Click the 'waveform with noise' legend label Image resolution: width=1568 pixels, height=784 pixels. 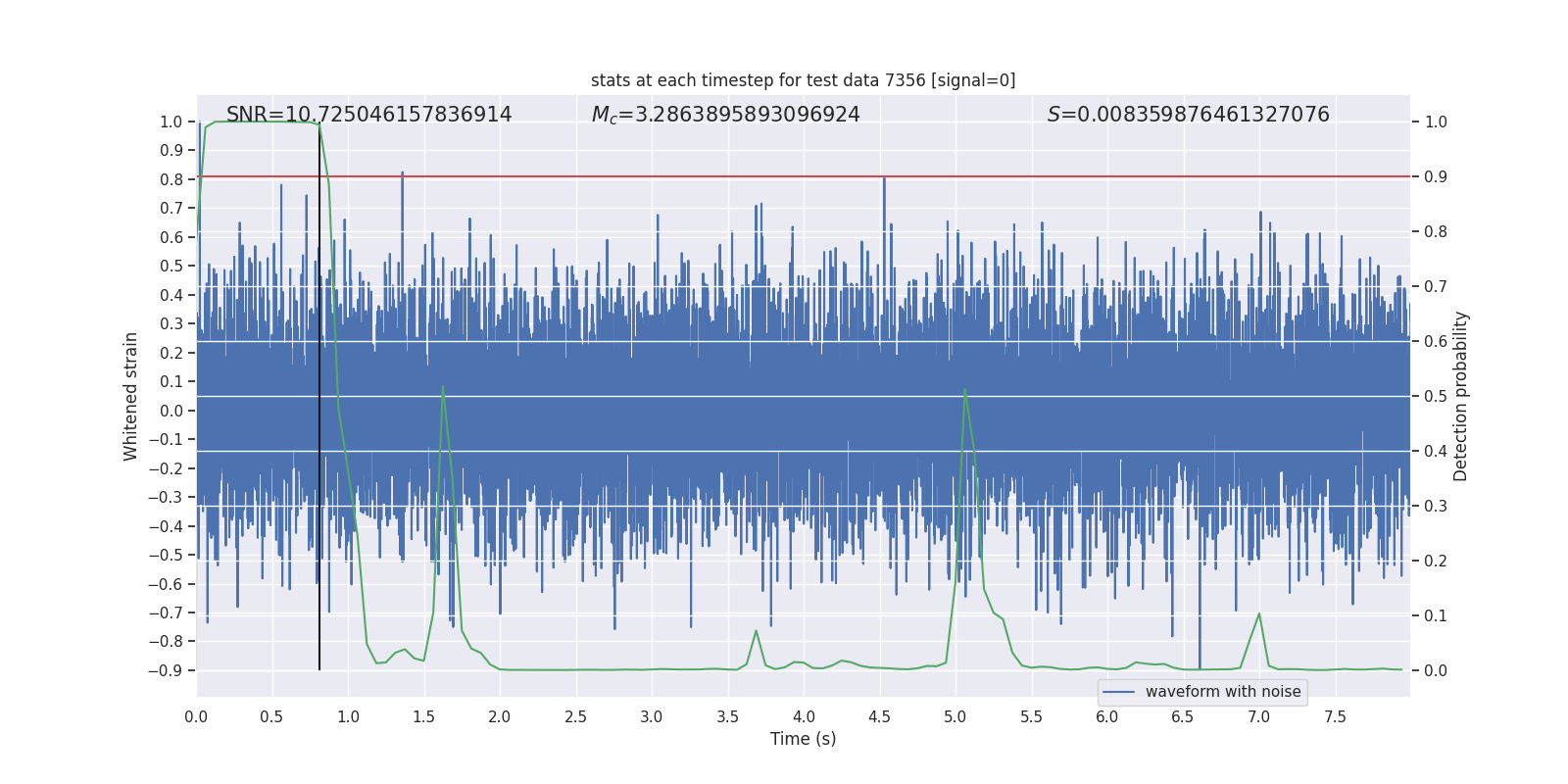coord(1222,692)
